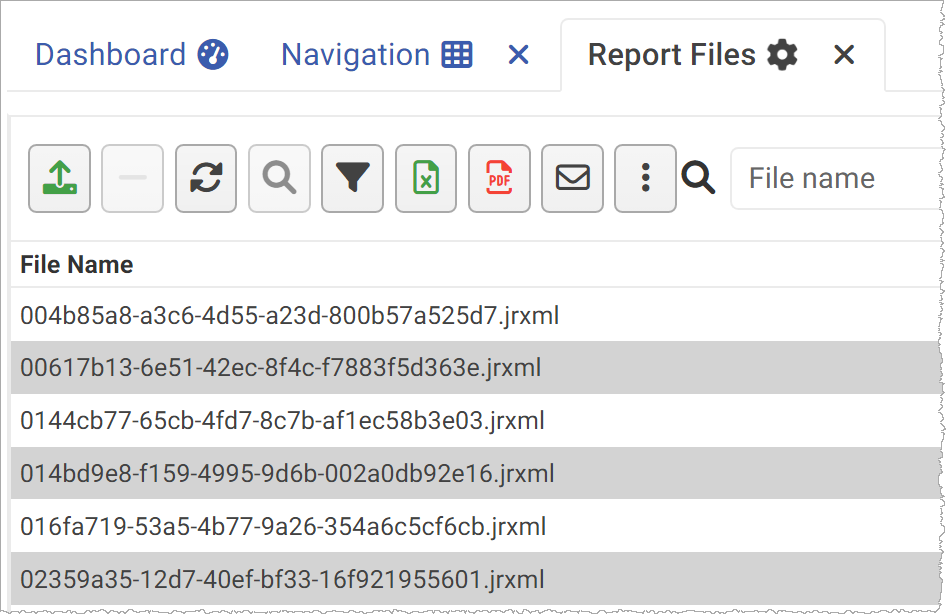Image resolution: width=946 pixels, height=614 pixels.
Task: Select file 02359a35-12d7-40ef-bf33-16f921955601.jrxml
Action: pos(475,579)
